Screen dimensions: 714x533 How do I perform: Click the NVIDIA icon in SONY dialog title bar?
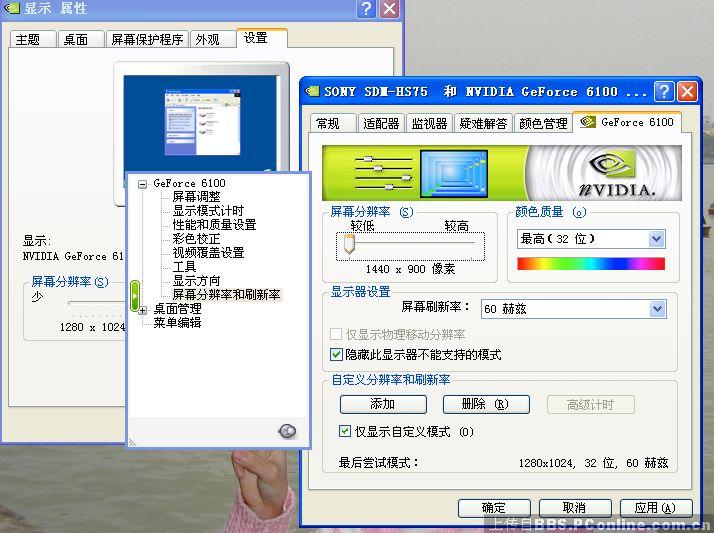[312, 91]
